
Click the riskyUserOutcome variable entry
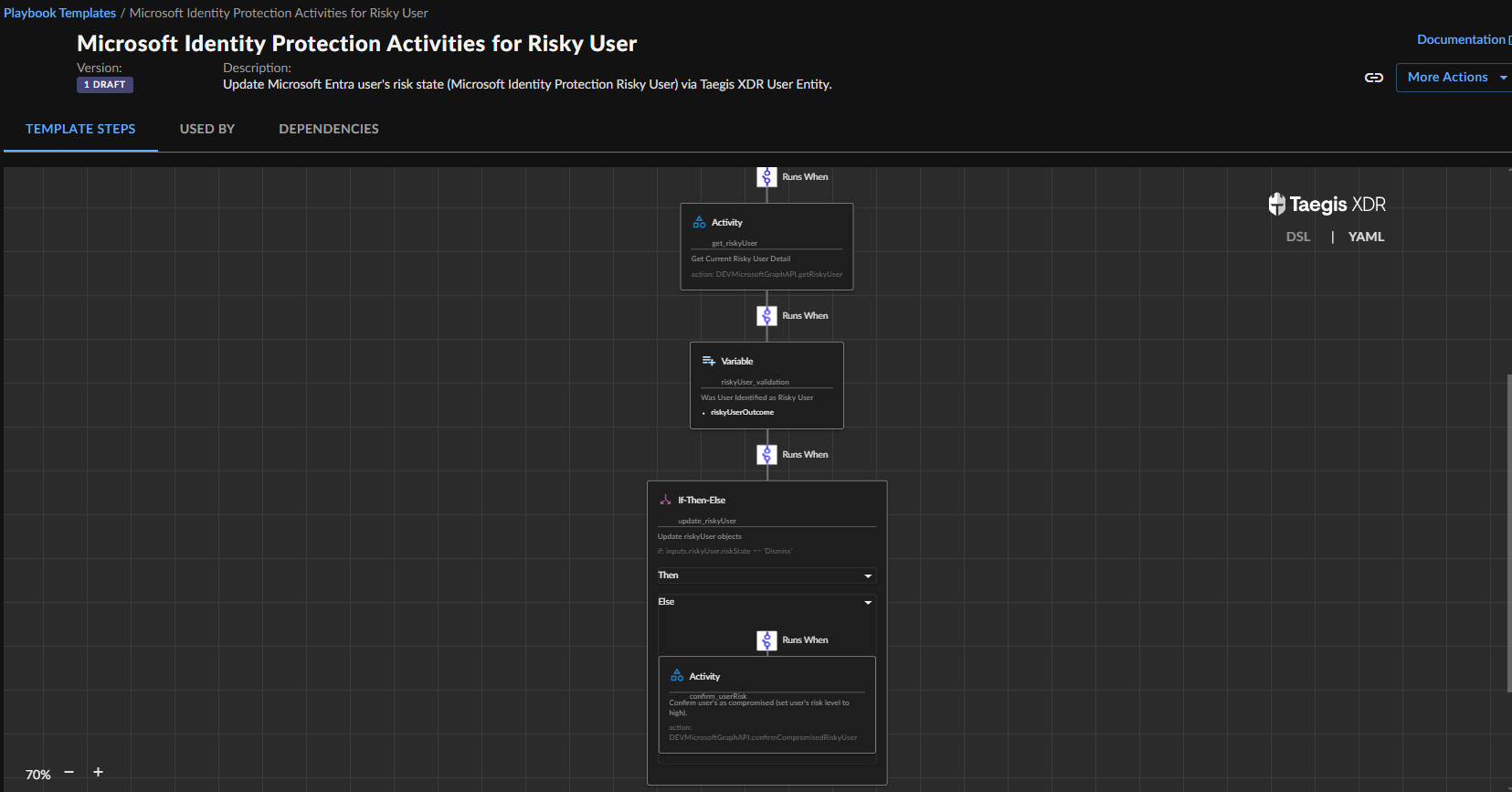(742, 413)
